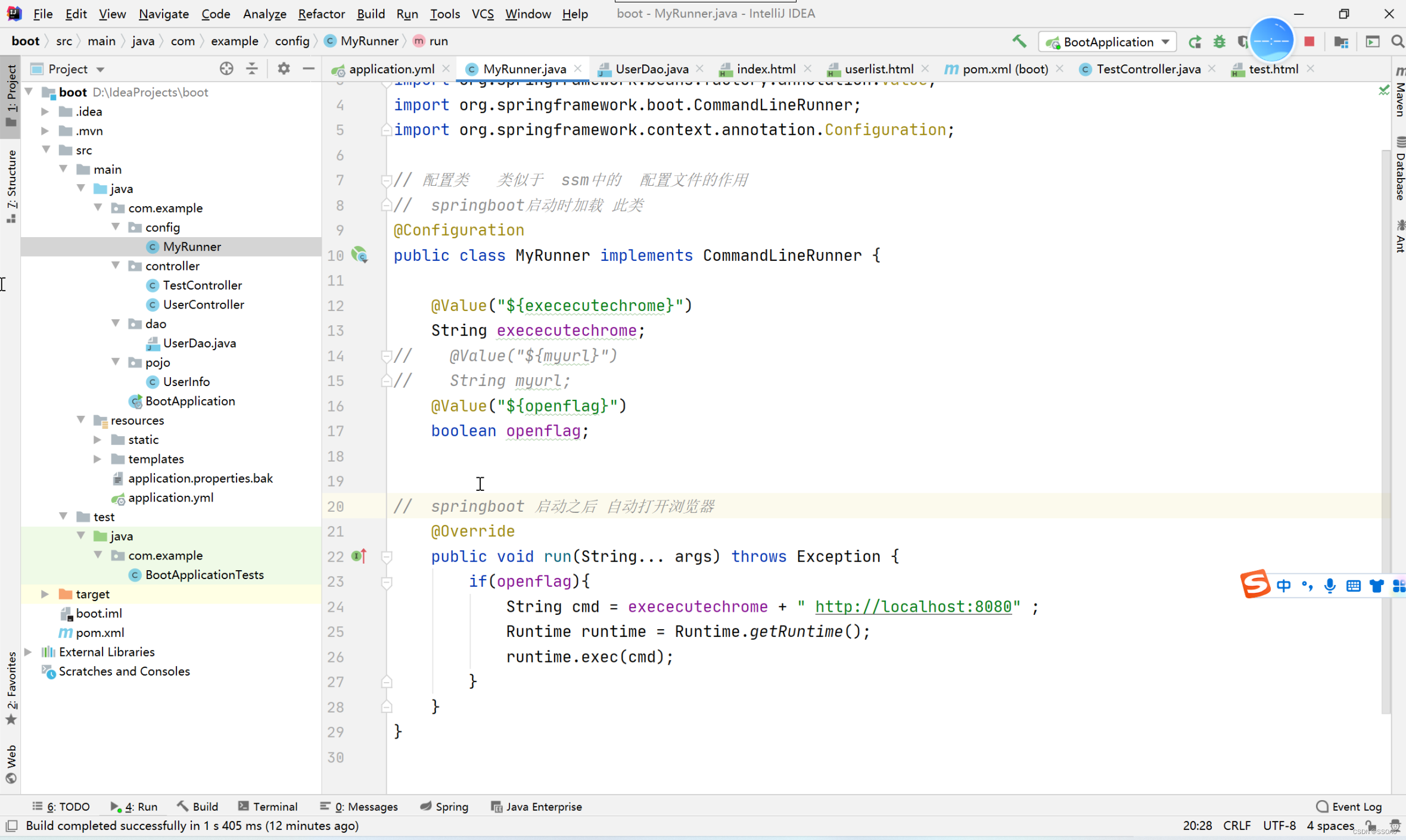
Task: Collapse the controller package
Action: [x=116, y=266]
